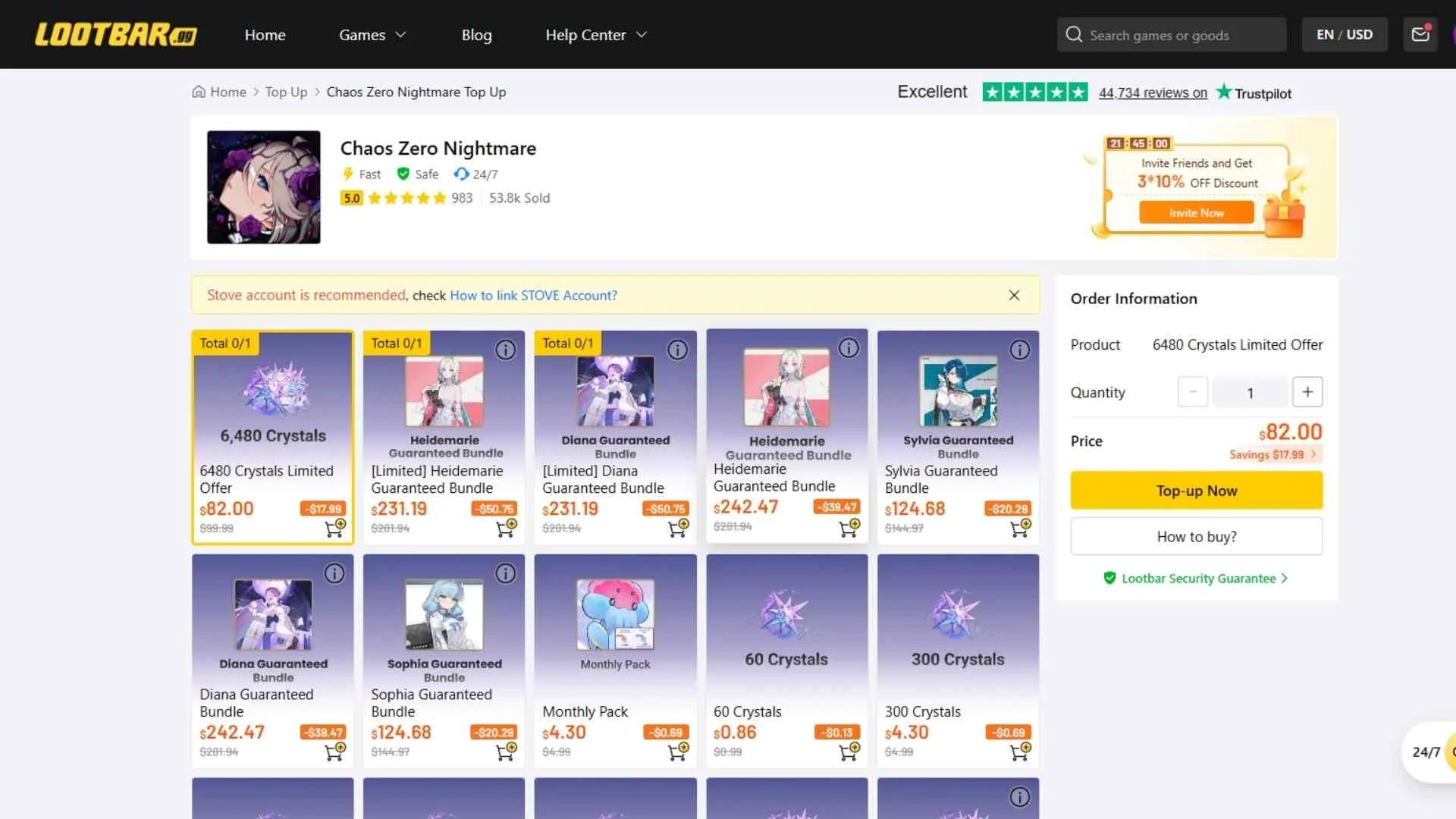The width and height of the screenshot is (1456, 819).
Task: Add 300 Crystals to cart
Action: coord(1021,752)
